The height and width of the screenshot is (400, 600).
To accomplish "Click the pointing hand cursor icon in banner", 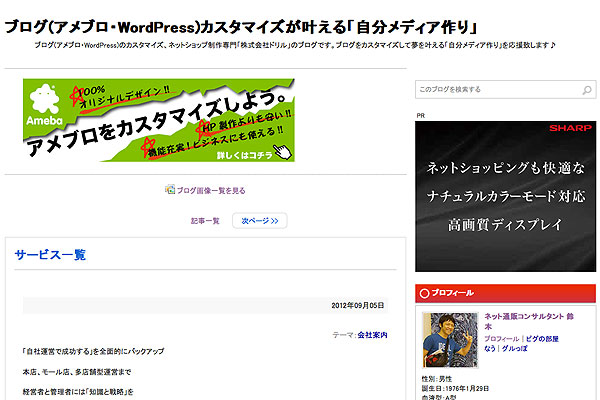I will (283, 152).
